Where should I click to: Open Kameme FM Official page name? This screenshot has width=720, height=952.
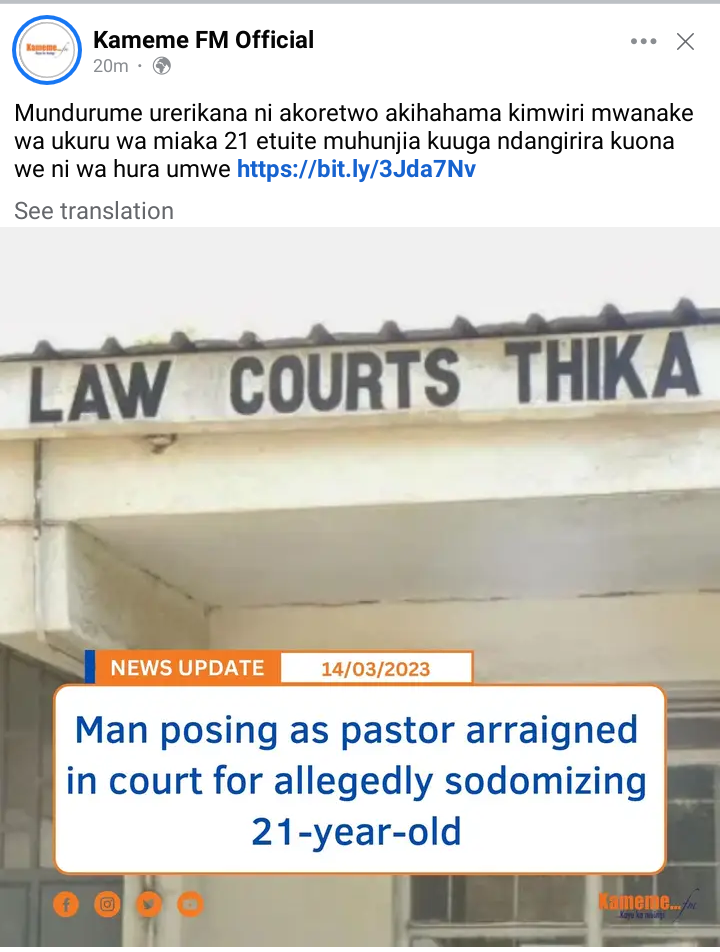click(203, 40)
